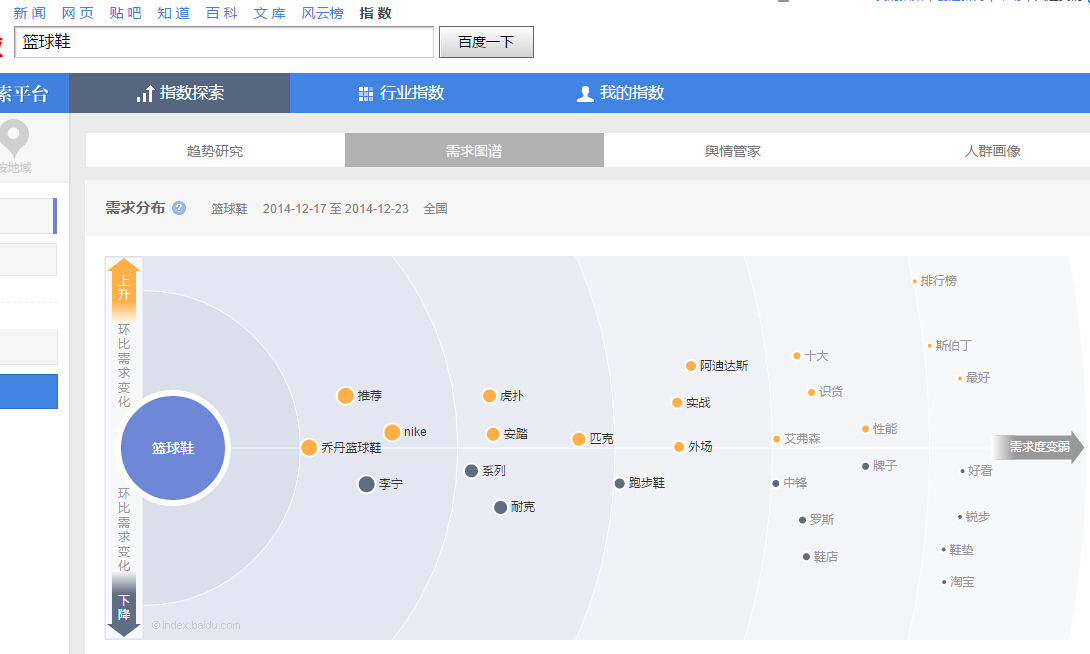Click the orange 上升 arrow

point(124,288)
